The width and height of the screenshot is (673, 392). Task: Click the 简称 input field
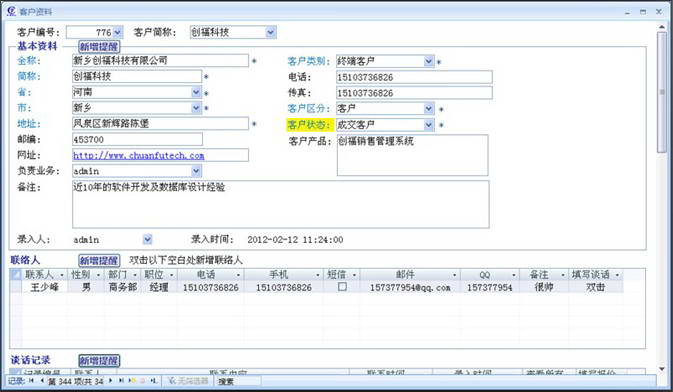click(x=137, y=76)
